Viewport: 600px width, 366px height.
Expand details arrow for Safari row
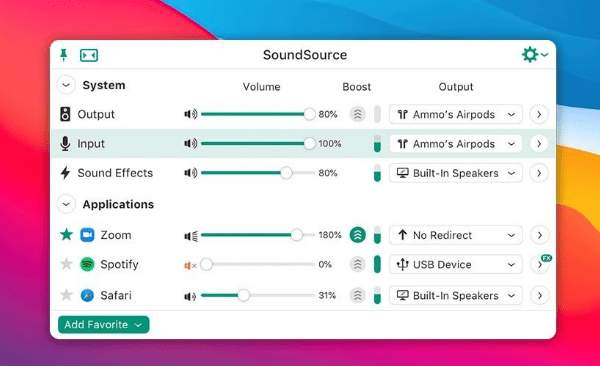(x=539, y=296)
